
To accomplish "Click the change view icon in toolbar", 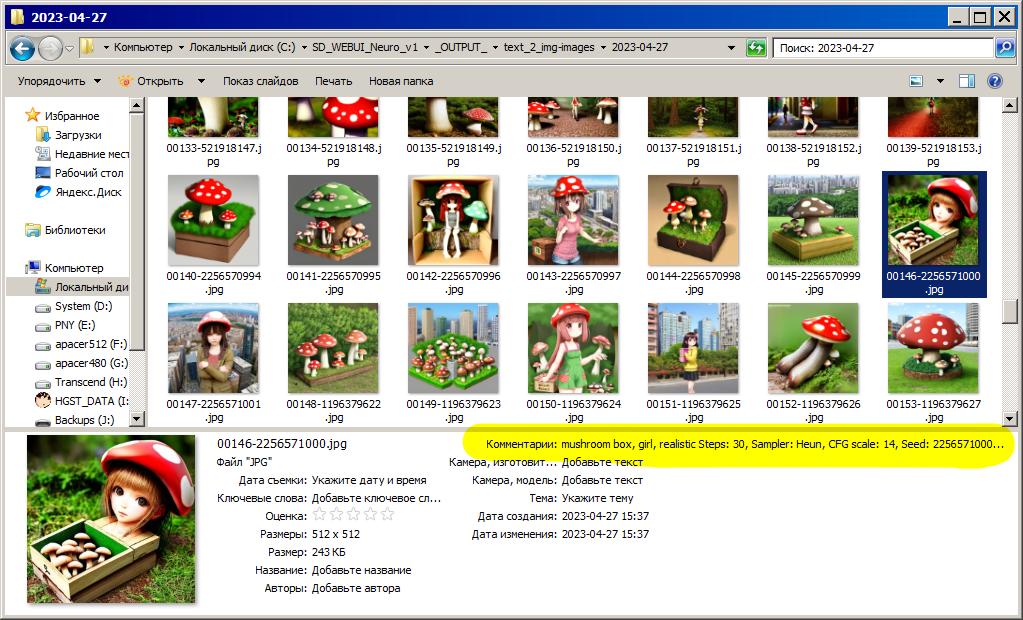I will [x=916, y=81].
